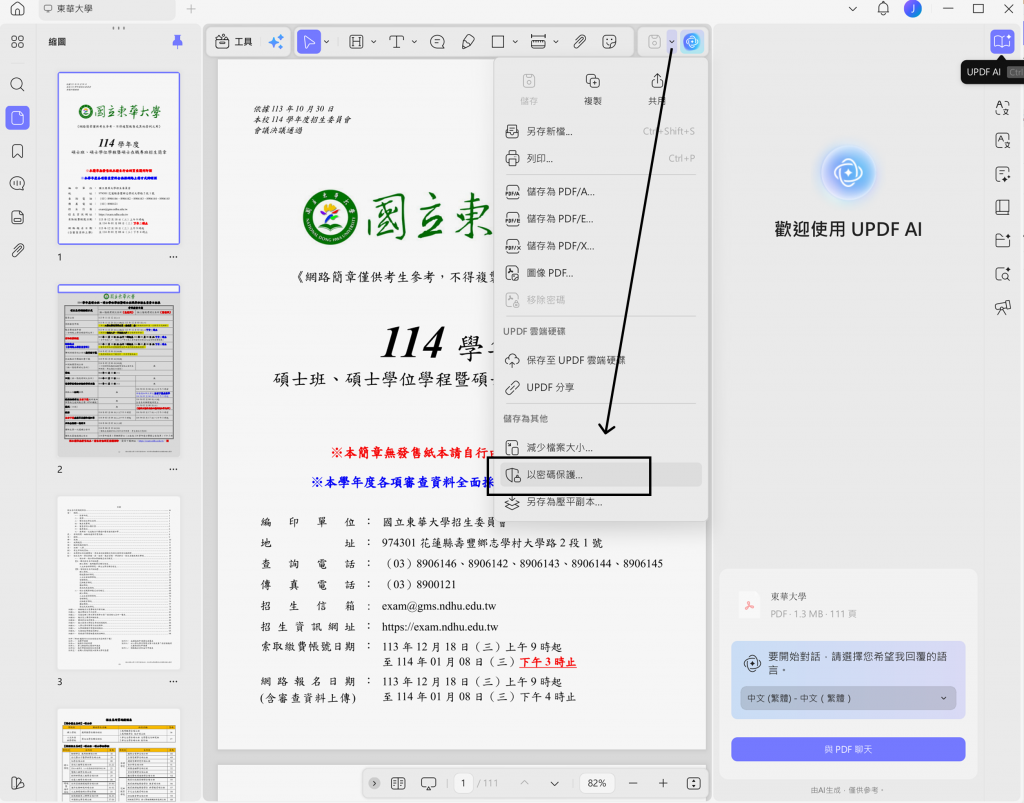Open the bookmarks panel icon
Image resolution: width=1024 pixels, height=803 pixels.
point(18,151)
